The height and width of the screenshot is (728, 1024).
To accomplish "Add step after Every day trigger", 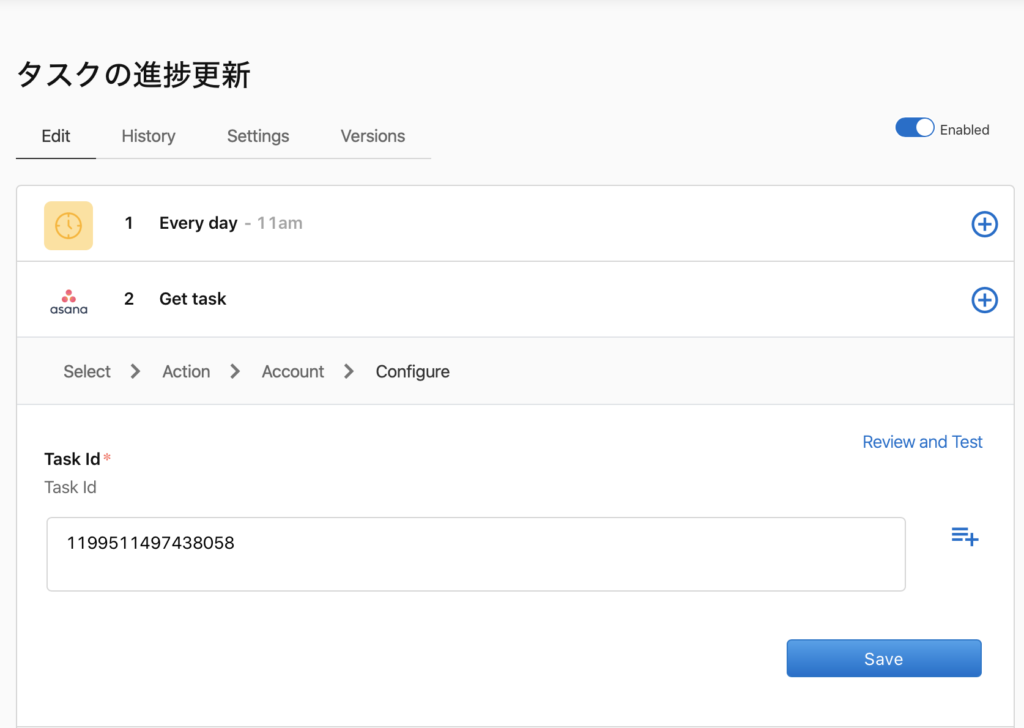I will coord(984,225).
